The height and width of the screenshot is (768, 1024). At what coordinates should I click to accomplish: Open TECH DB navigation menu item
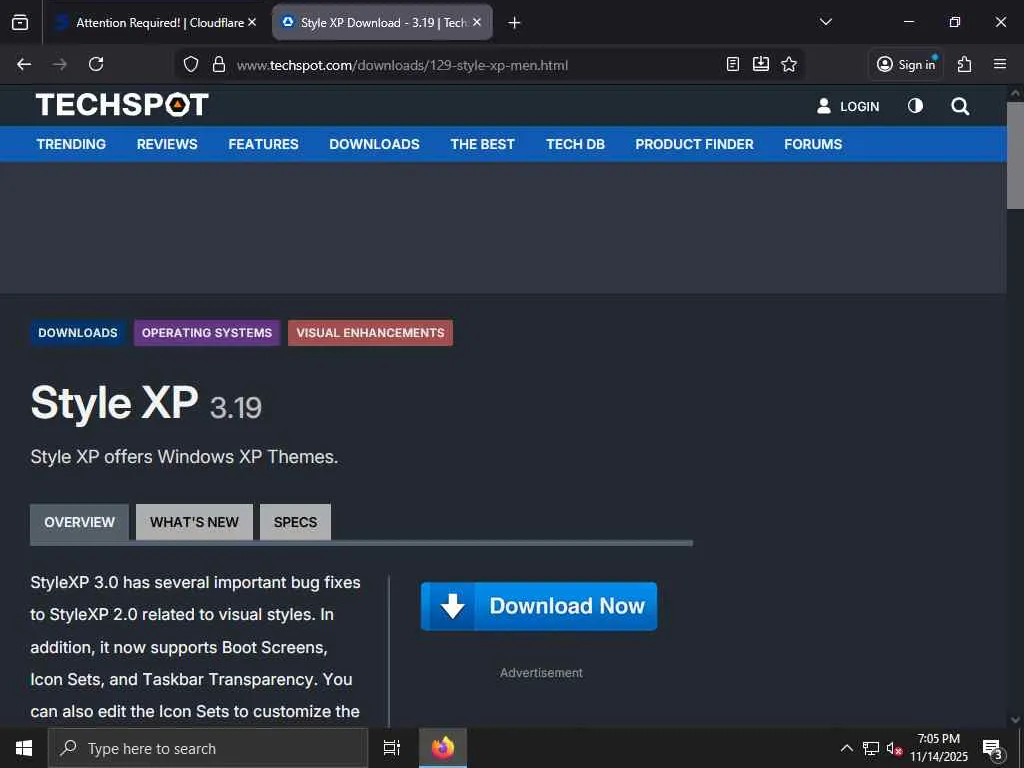575,144
